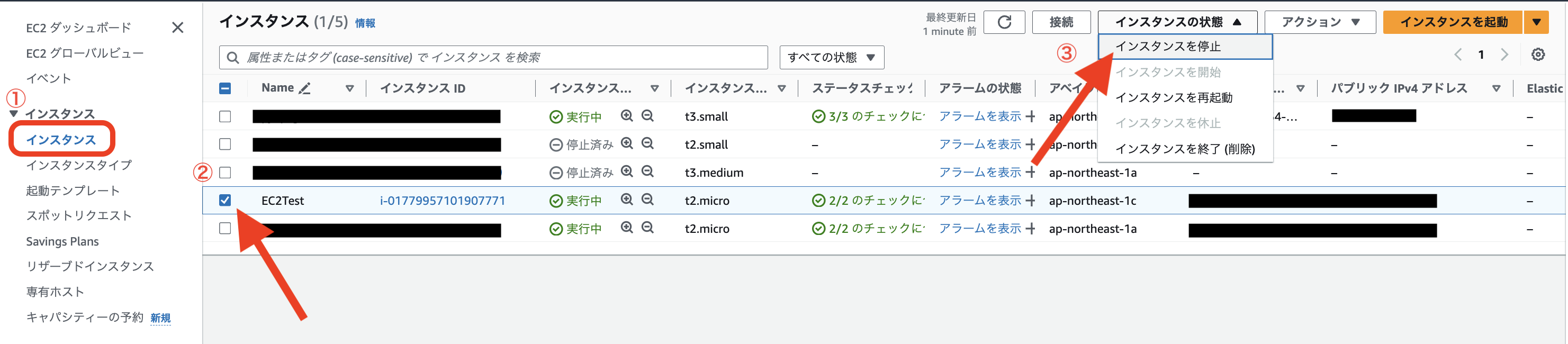This screenshot has width=1568, height=344.
Task: Click zoom-out icon in t2.small row
Action: pyautogui.click(x=647, y=143)
